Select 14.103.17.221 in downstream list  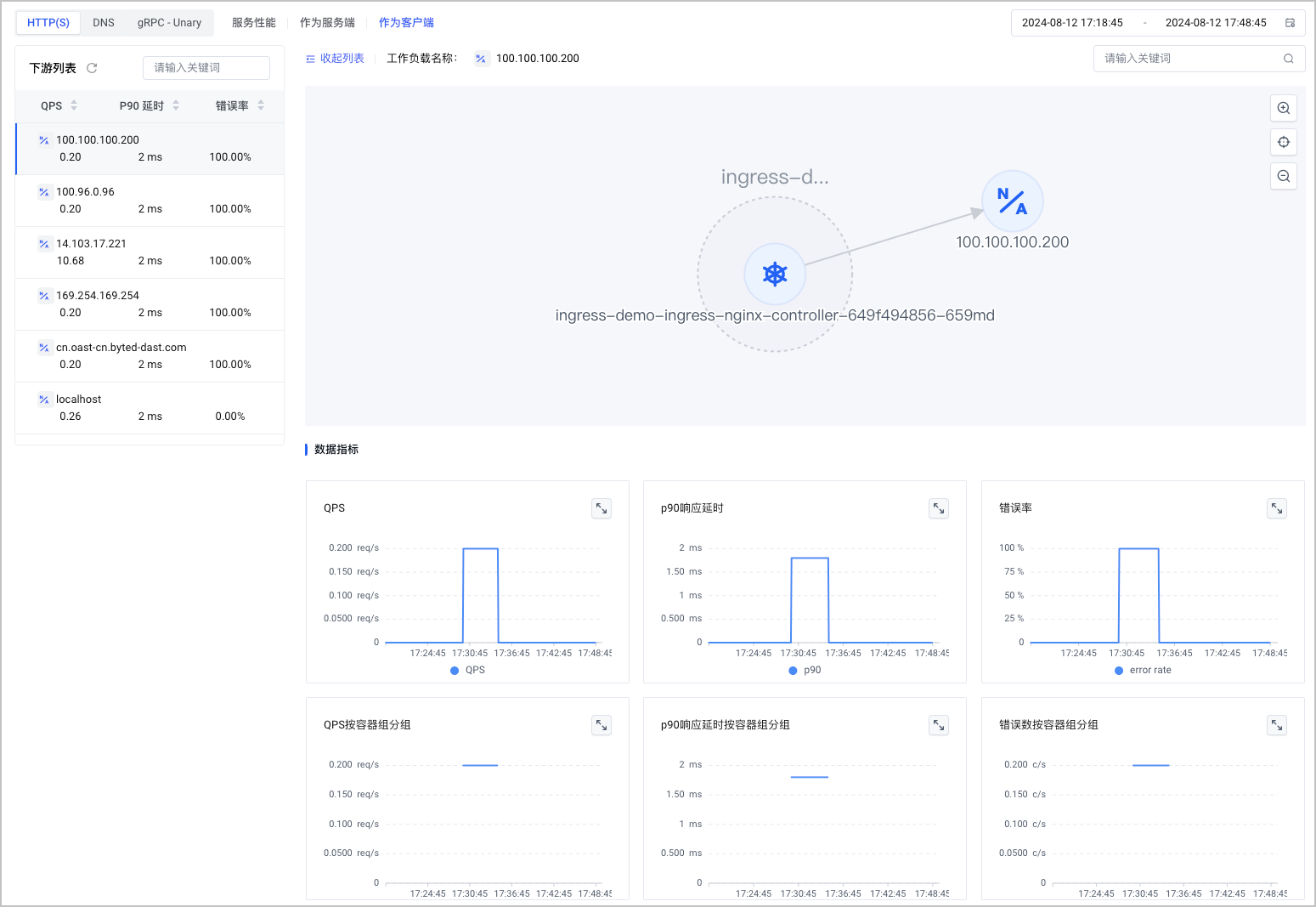click(150, 252)
